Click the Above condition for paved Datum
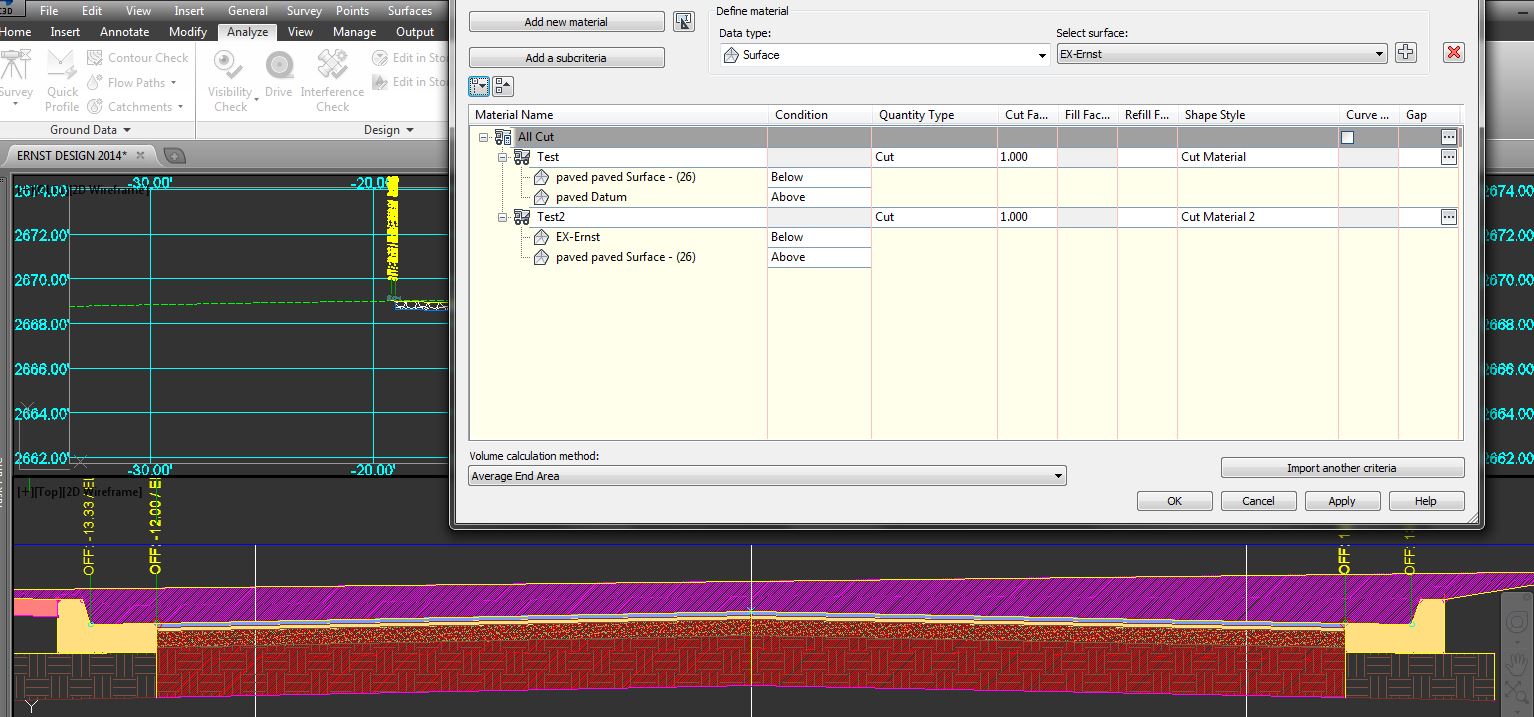1534x717 pixels. pos(819,197)
